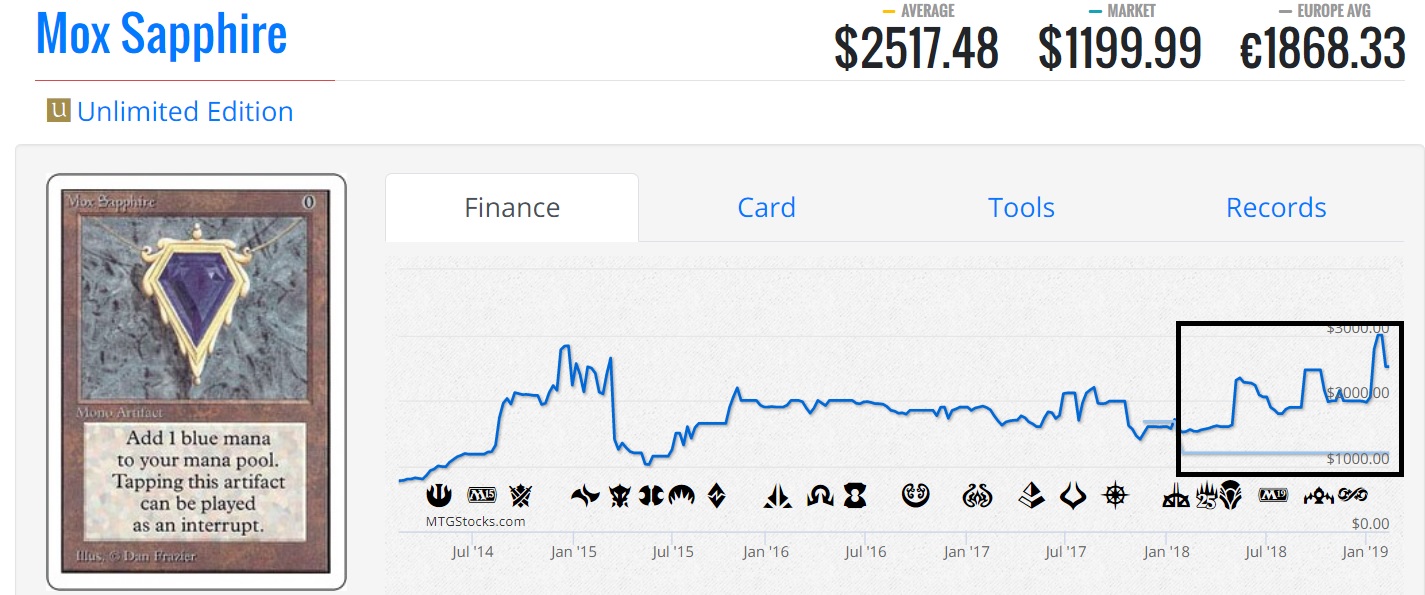
Task: Click the Unlimited Edition set icon
Action: pos(58,110)
